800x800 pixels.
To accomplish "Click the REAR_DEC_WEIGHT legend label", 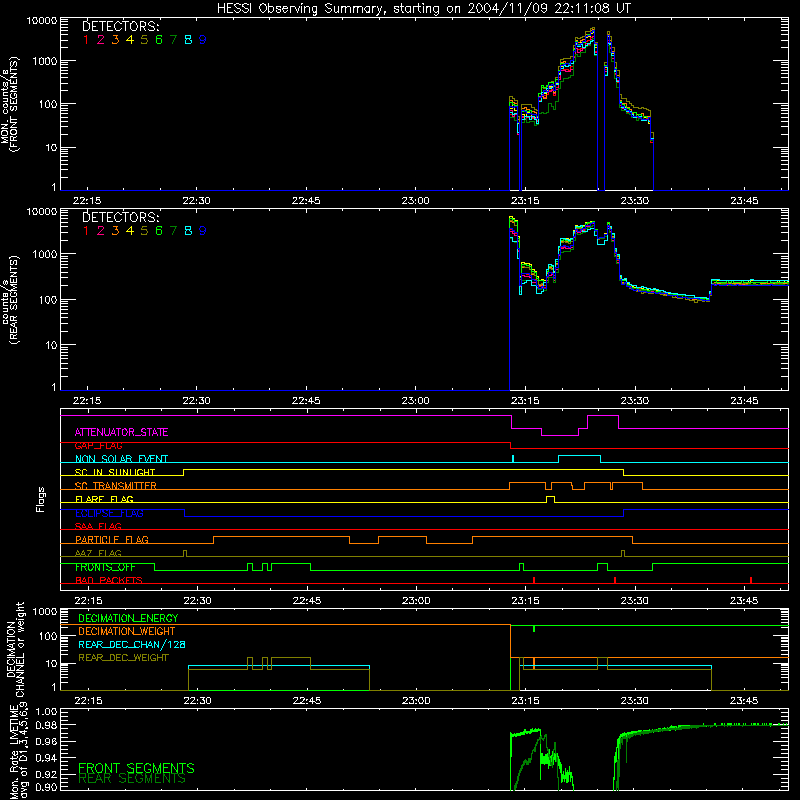I will coord(123,658).
